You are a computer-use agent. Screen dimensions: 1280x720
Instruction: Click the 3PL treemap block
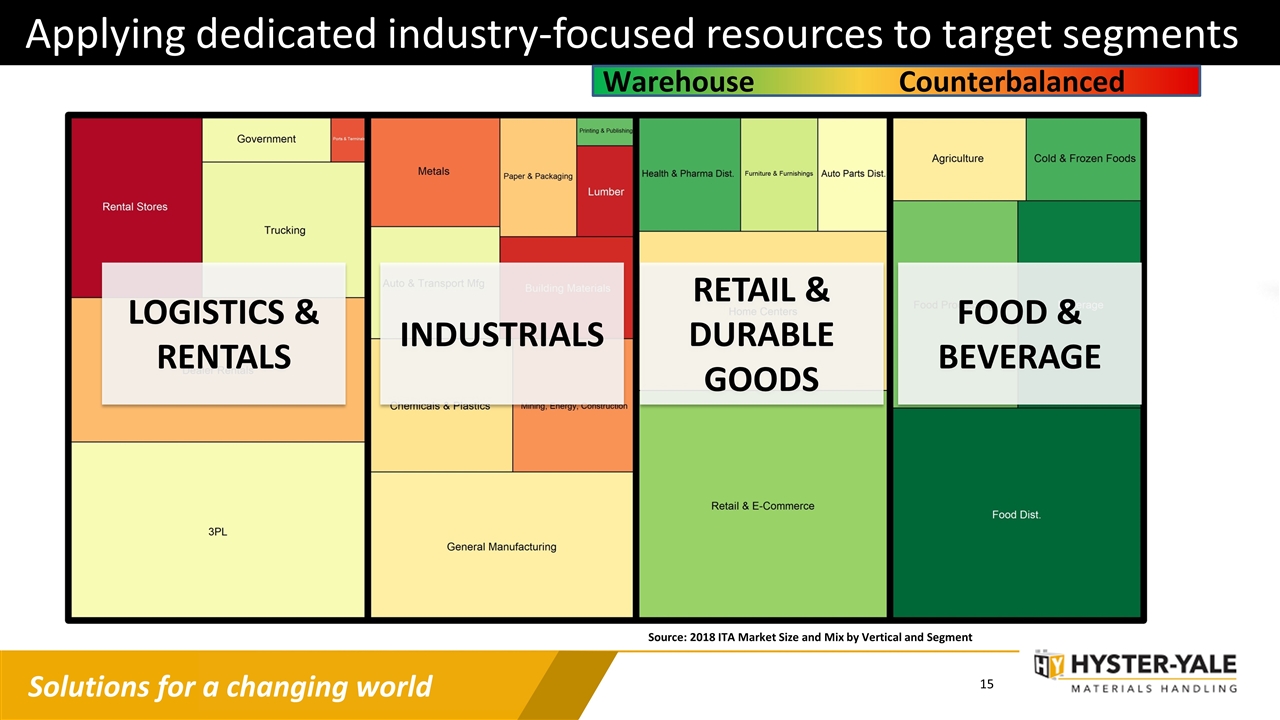[x=218, y=531]
